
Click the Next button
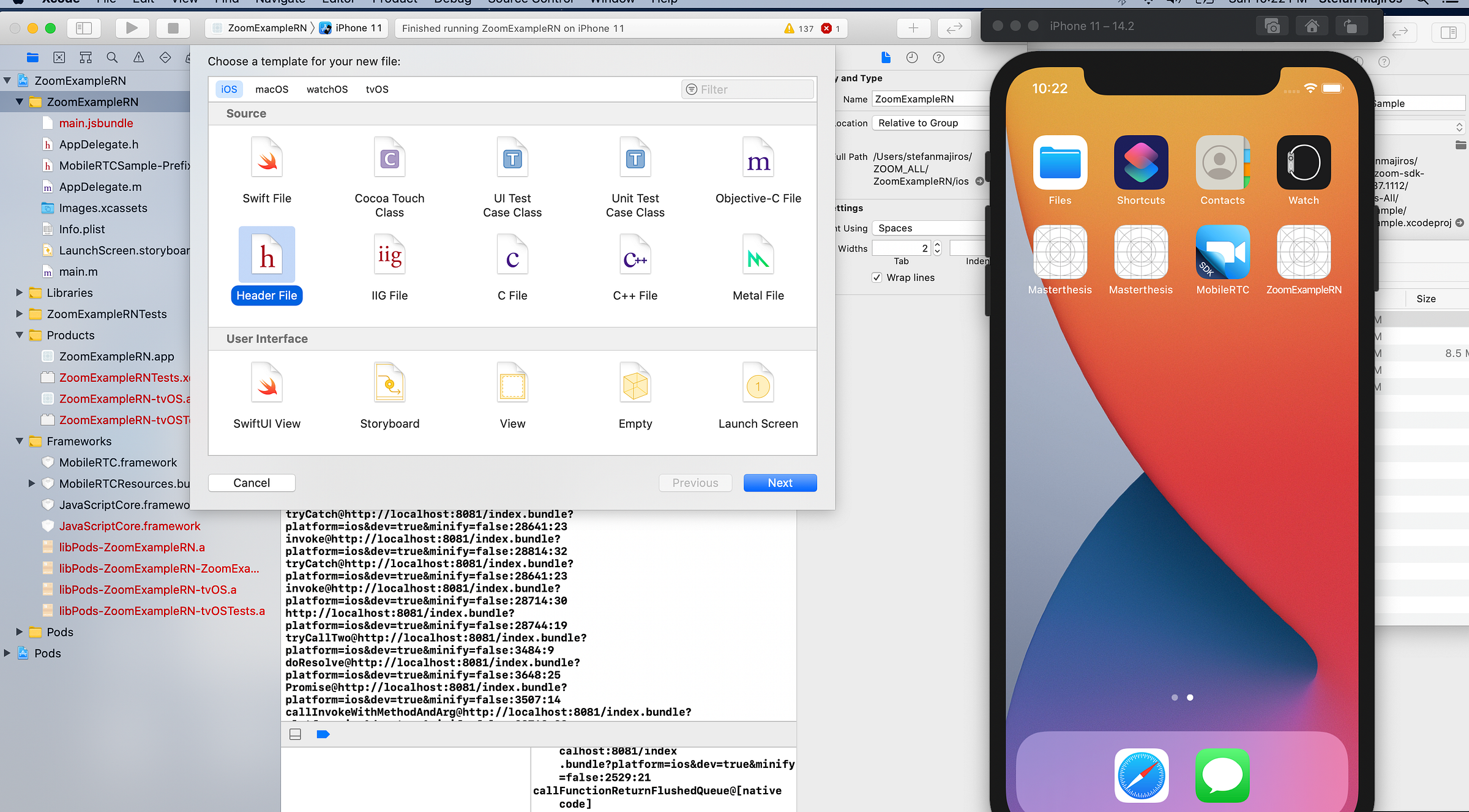[780, 482]
